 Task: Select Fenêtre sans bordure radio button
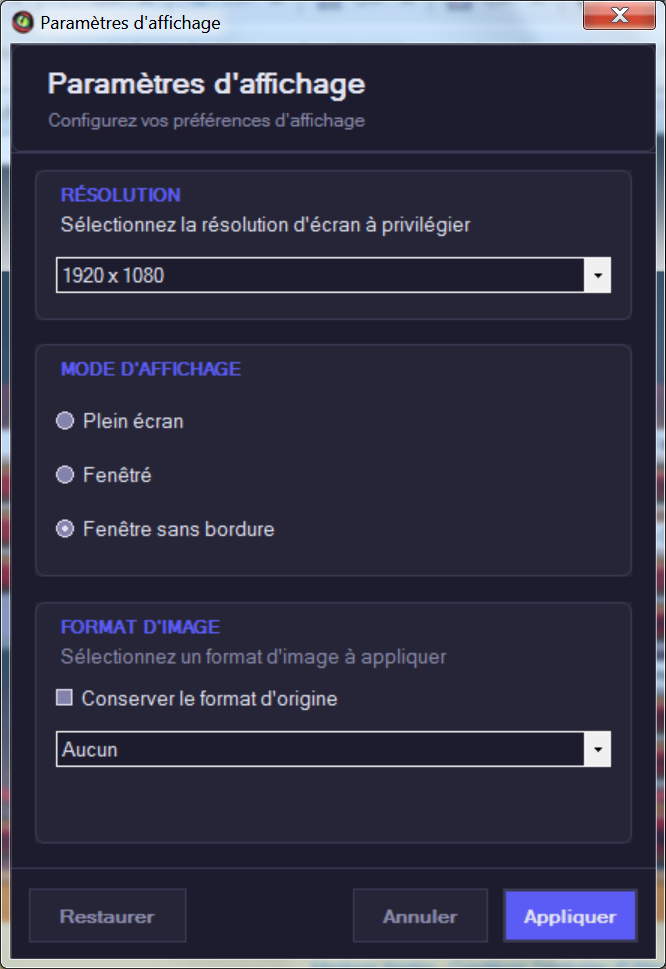pos(65,528)
